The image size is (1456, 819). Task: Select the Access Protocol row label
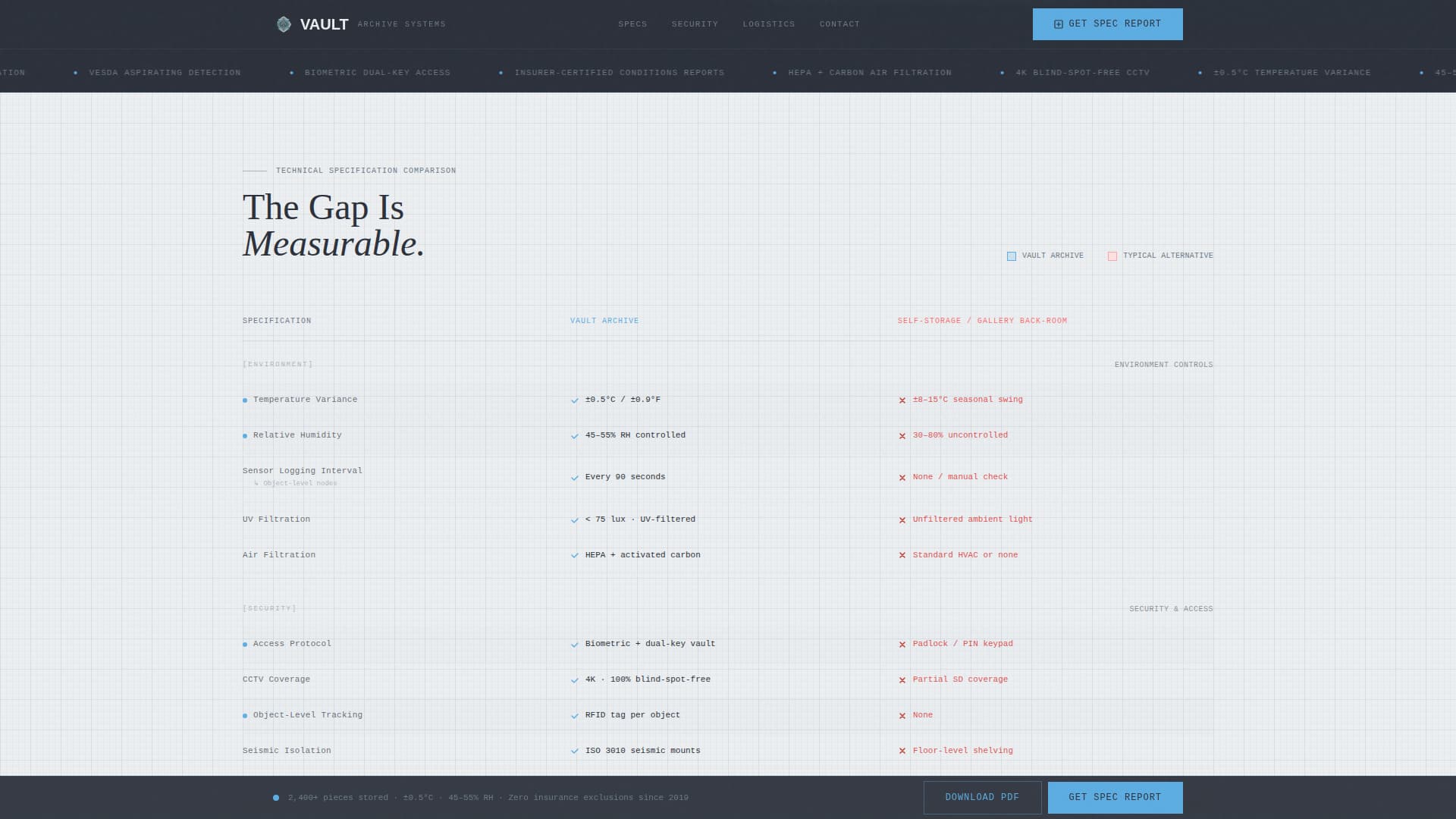coord(292,644)
